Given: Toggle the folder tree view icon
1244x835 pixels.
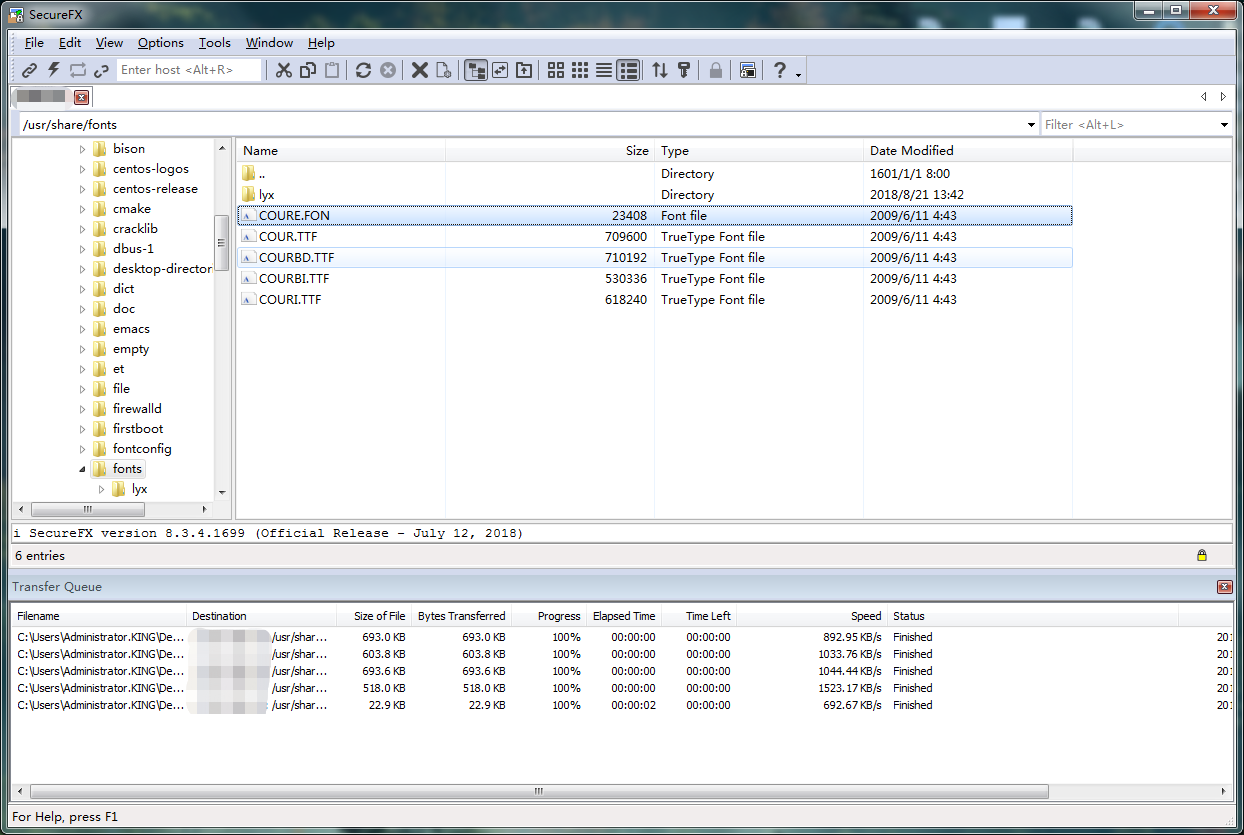Looking at the screenshot, I should pyautogui.click(x=476, y=70).
